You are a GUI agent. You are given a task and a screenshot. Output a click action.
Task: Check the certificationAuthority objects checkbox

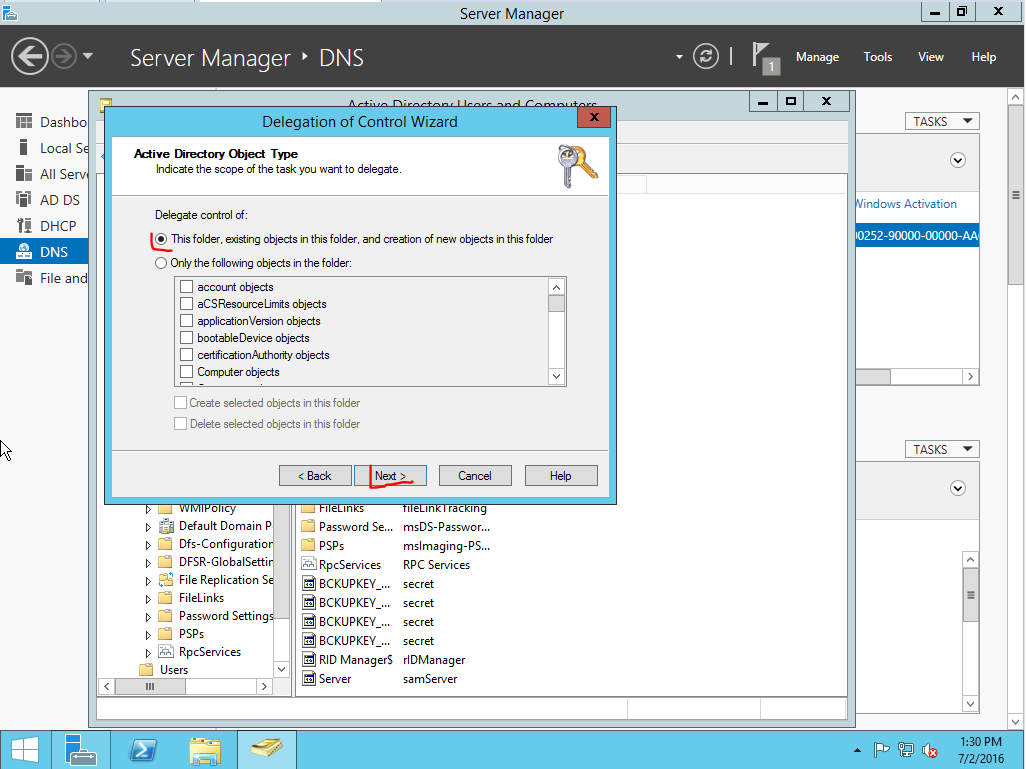coord(186,355)
